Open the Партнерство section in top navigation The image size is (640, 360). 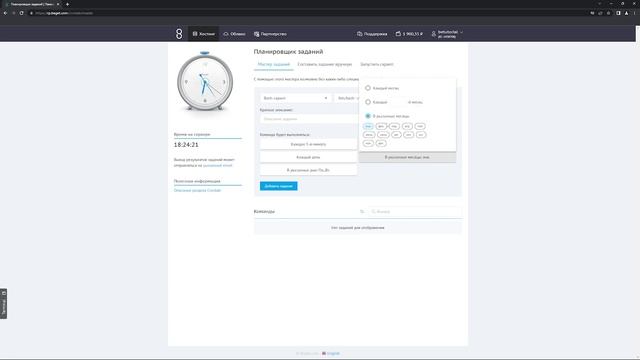click(x=270, y=34)
